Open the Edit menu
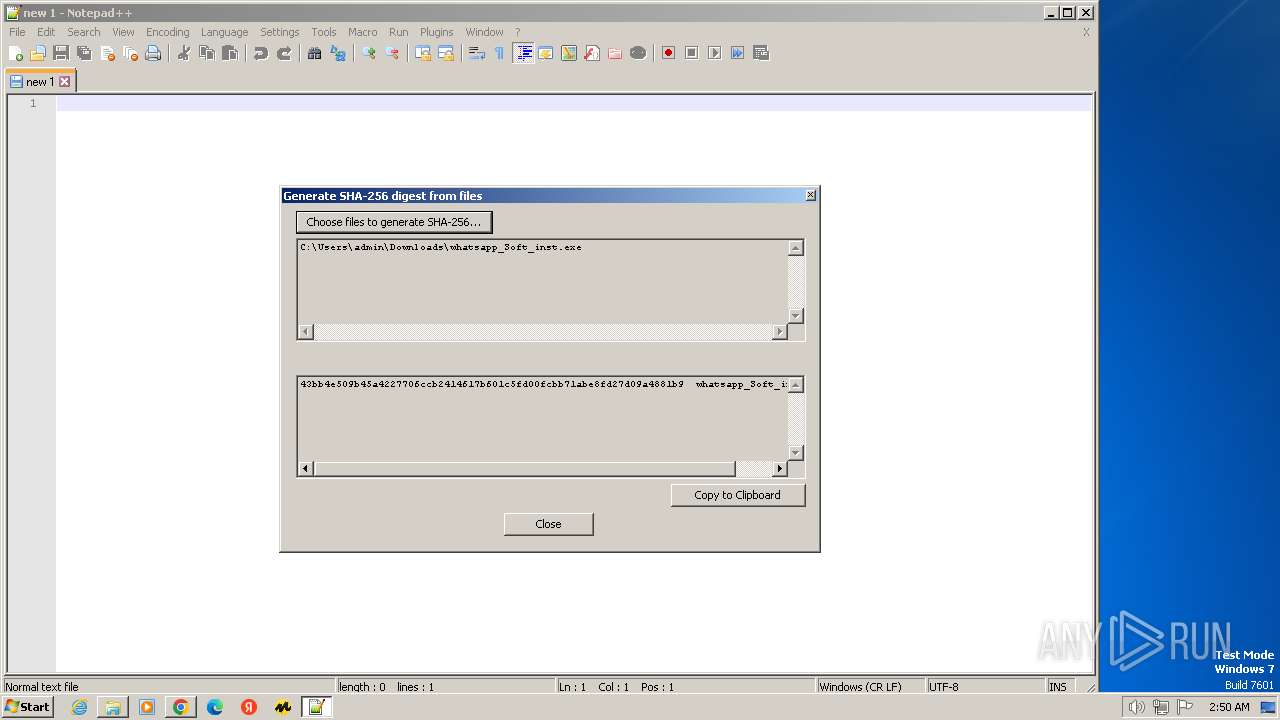Screen dimensions: 1280x720 (x=46, y=32)
